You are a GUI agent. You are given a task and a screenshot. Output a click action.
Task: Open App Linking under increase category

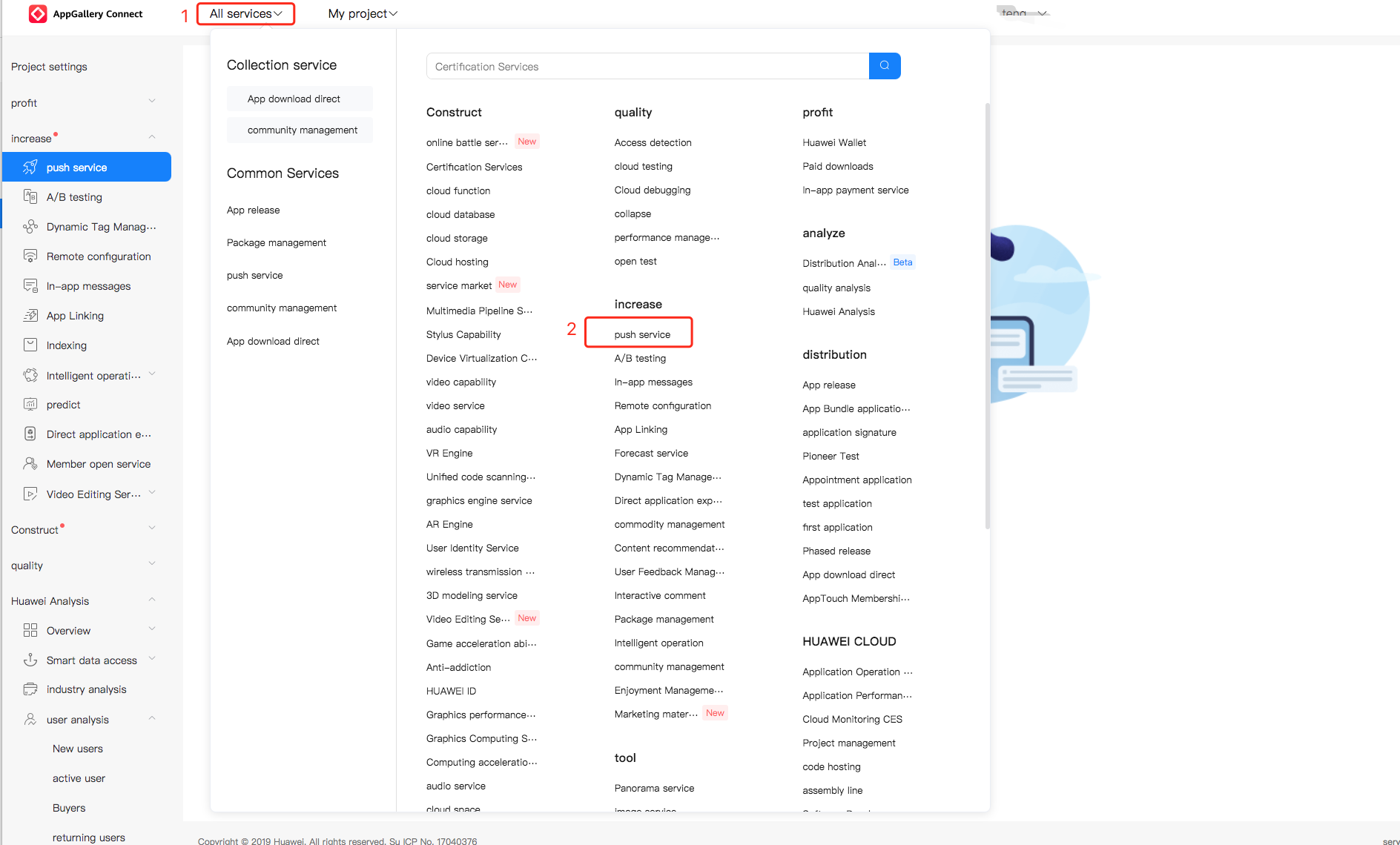tap(641, 429)
